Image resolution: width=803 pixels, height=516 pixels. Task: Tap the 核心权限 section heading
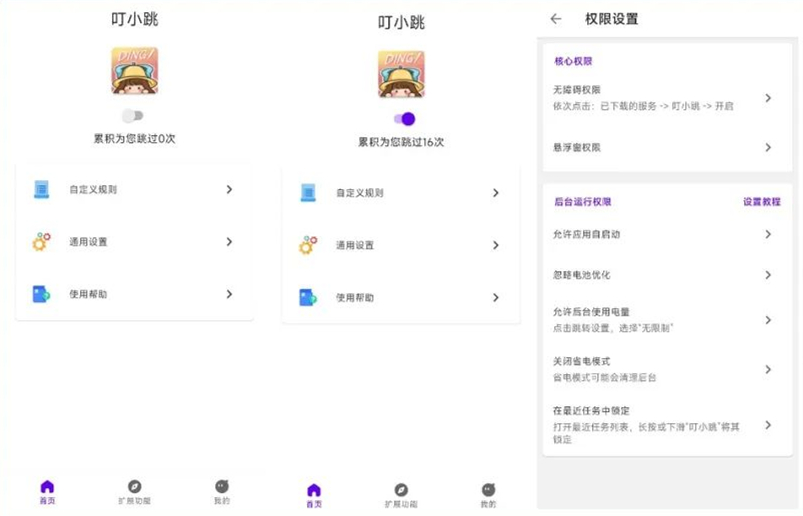[573, 61]
